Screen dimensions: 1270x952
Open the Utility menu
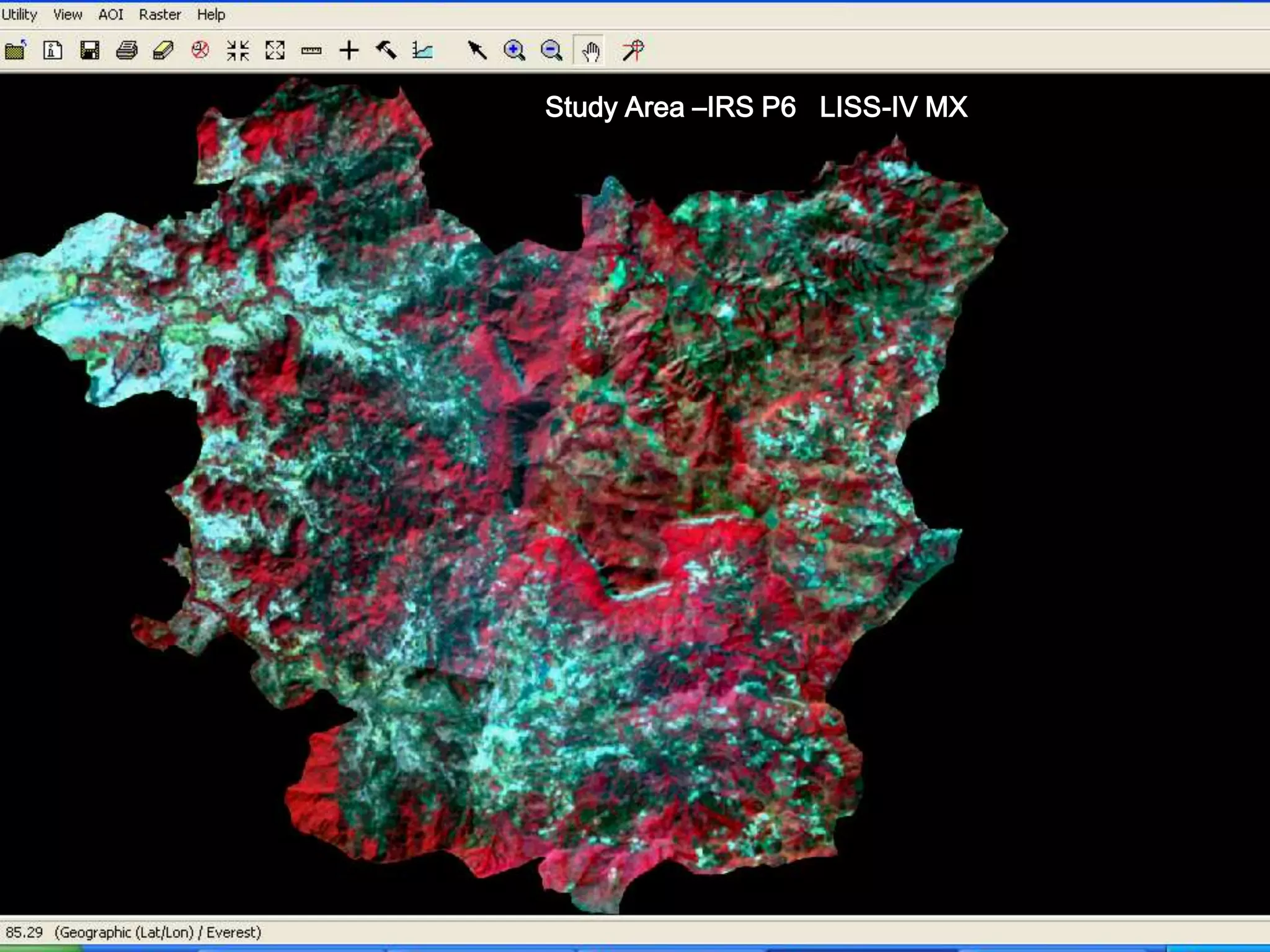click(19, 14)
